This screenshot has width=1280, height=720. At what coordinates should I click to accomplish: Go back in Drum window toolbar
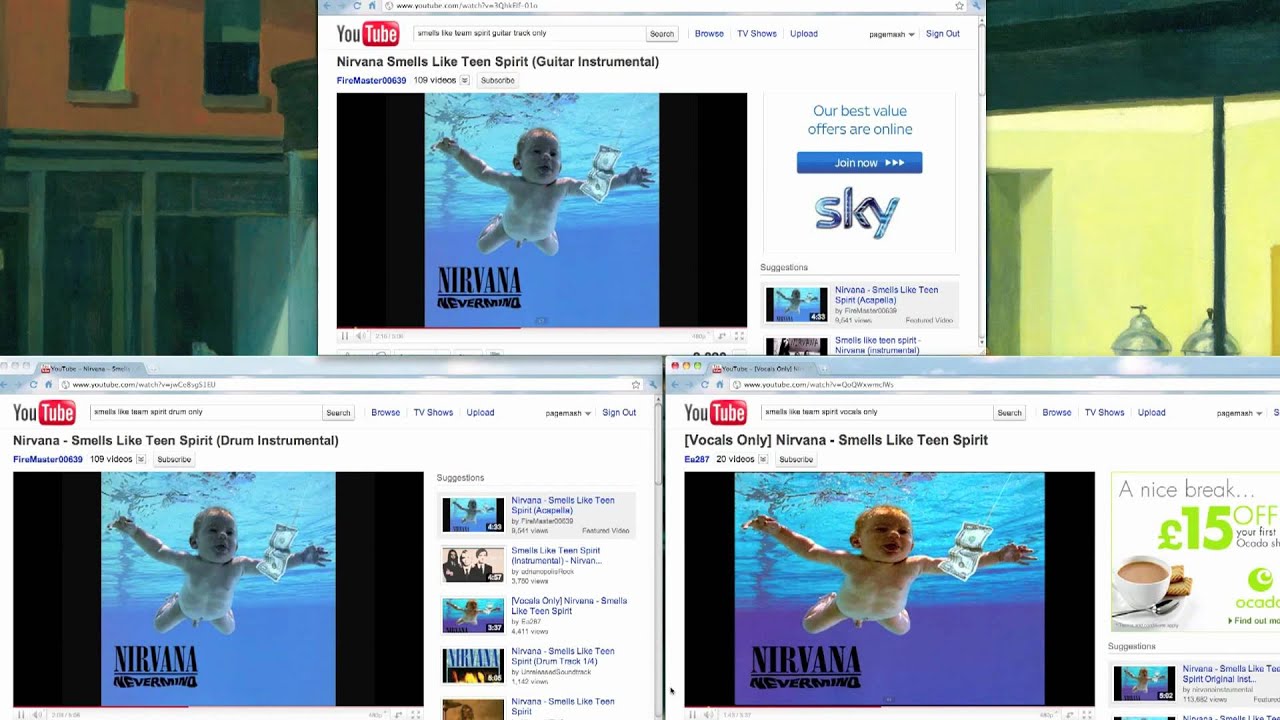click(x=4, y=384)
